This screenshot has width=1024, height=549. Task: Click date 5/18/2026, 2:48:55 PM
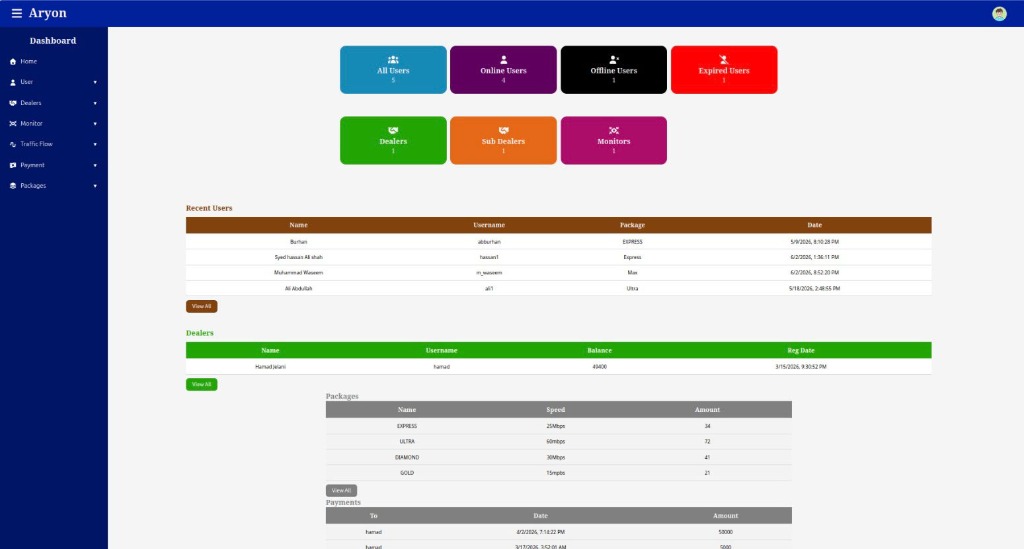click(814, 289)
